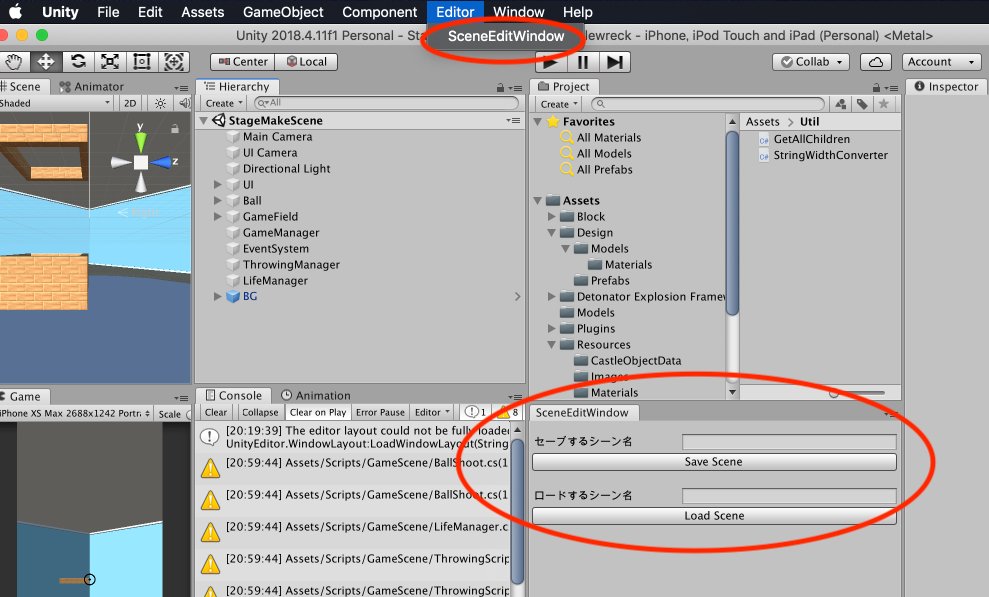Click the Pause button
This screenshot has height=597, width=989.
pos(583,62)
